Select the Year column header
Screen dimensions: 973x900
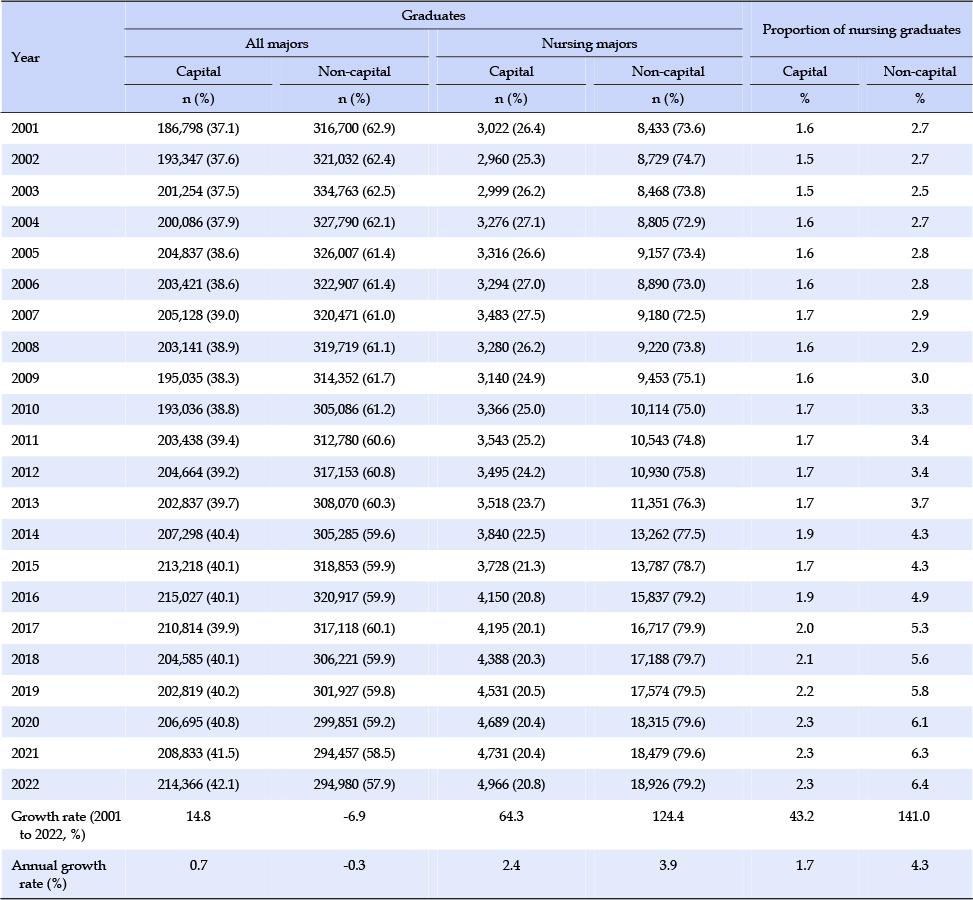[25, 57]
